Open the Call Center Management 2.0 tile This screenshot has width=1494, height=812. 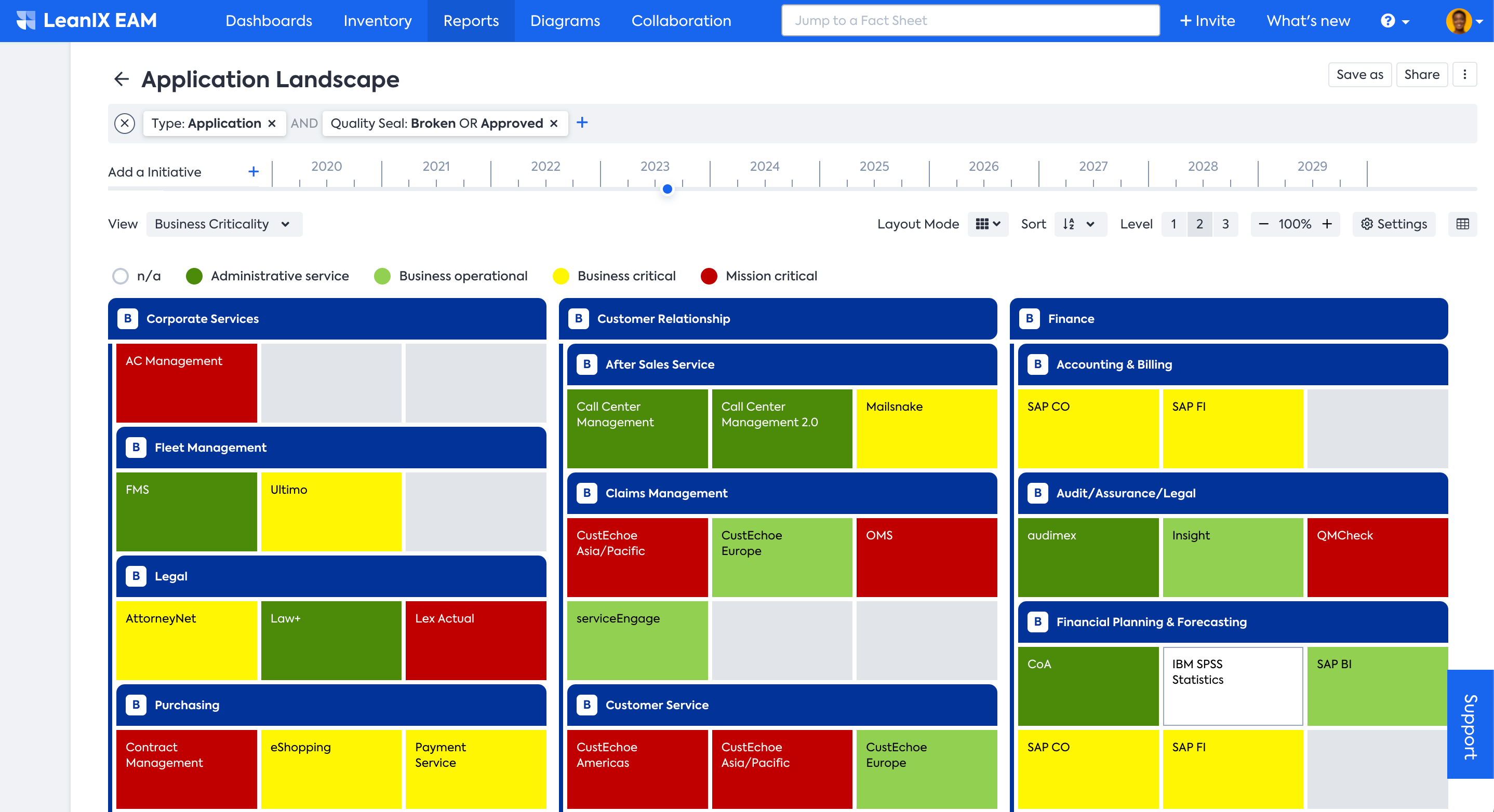tap(782, 428)
